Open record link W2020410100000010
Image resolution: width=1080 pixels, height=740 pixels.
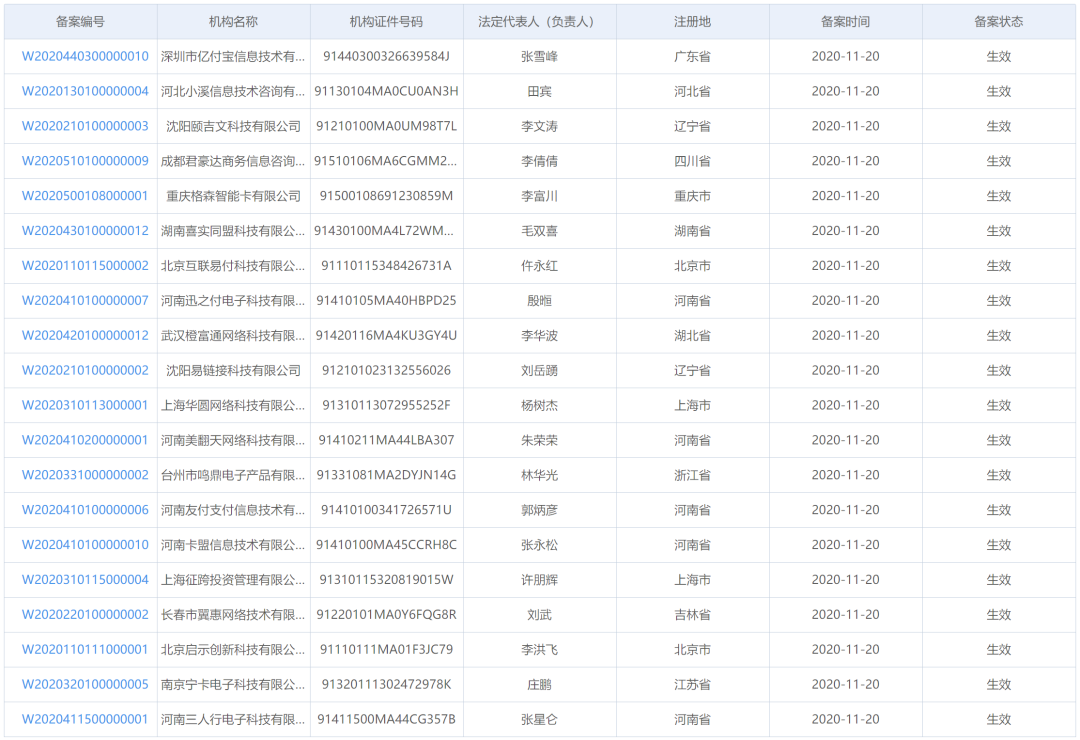tap(85, 544)
